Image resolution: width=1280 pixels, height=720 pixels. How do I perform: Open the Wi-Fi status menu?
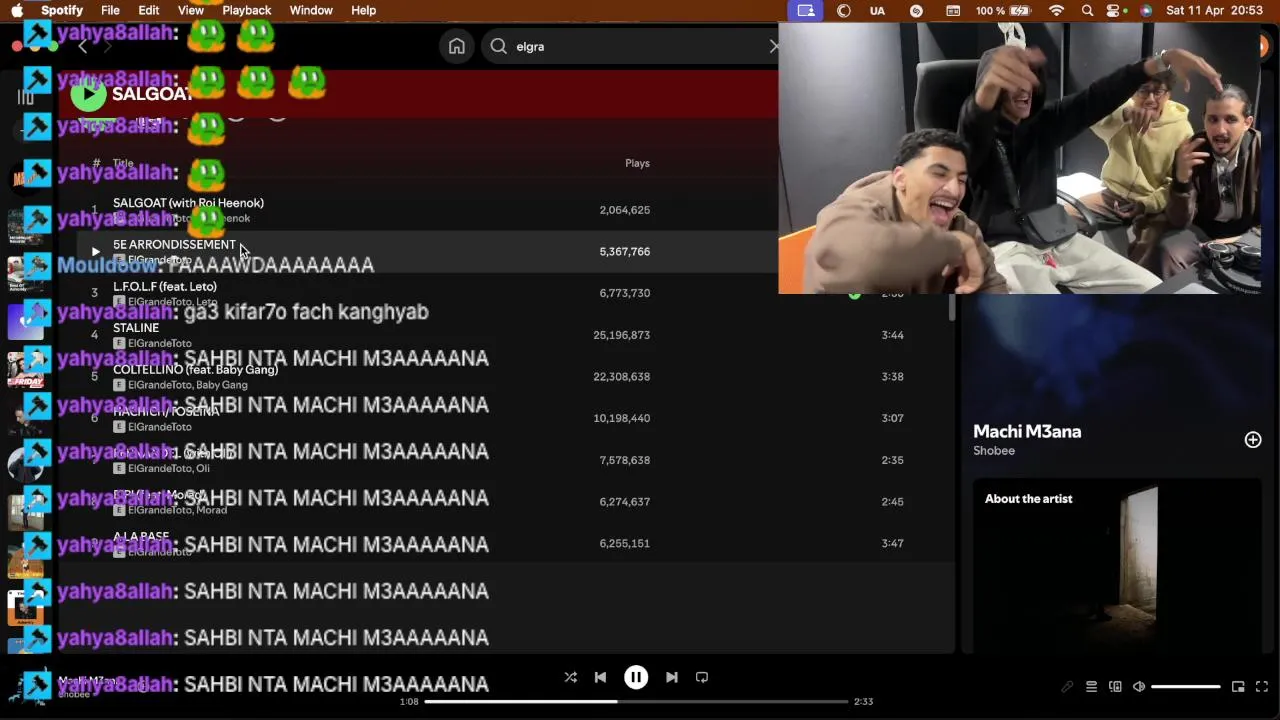pos(1056,10)
